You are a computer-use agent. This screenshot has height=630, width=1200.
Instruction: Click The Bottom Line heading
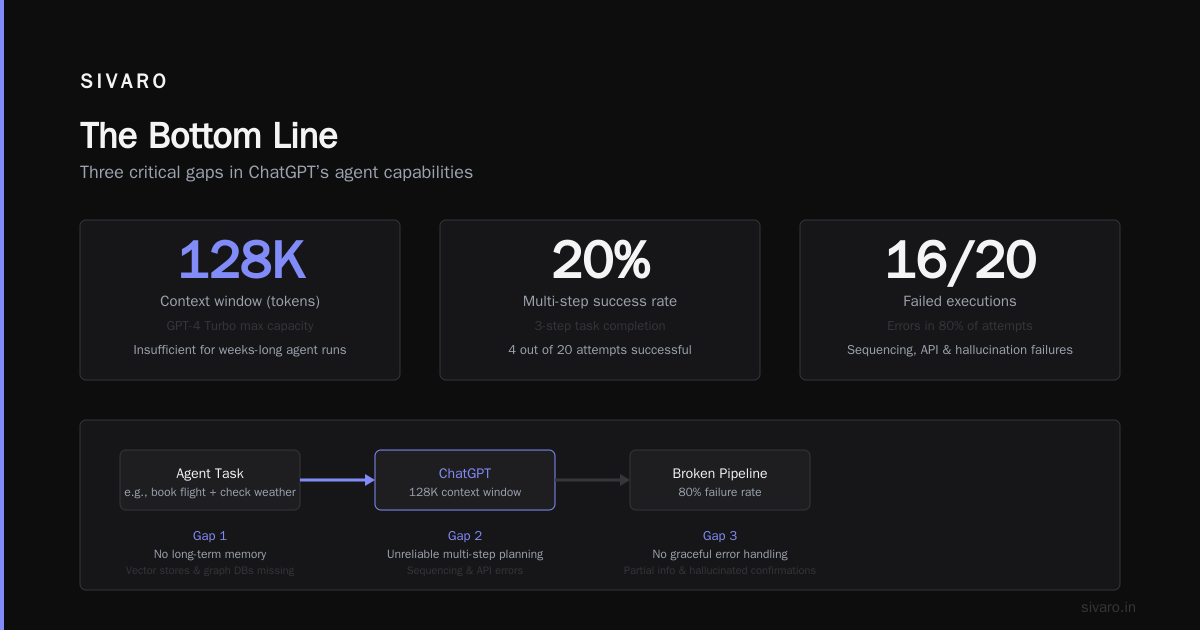pos(209,136)
